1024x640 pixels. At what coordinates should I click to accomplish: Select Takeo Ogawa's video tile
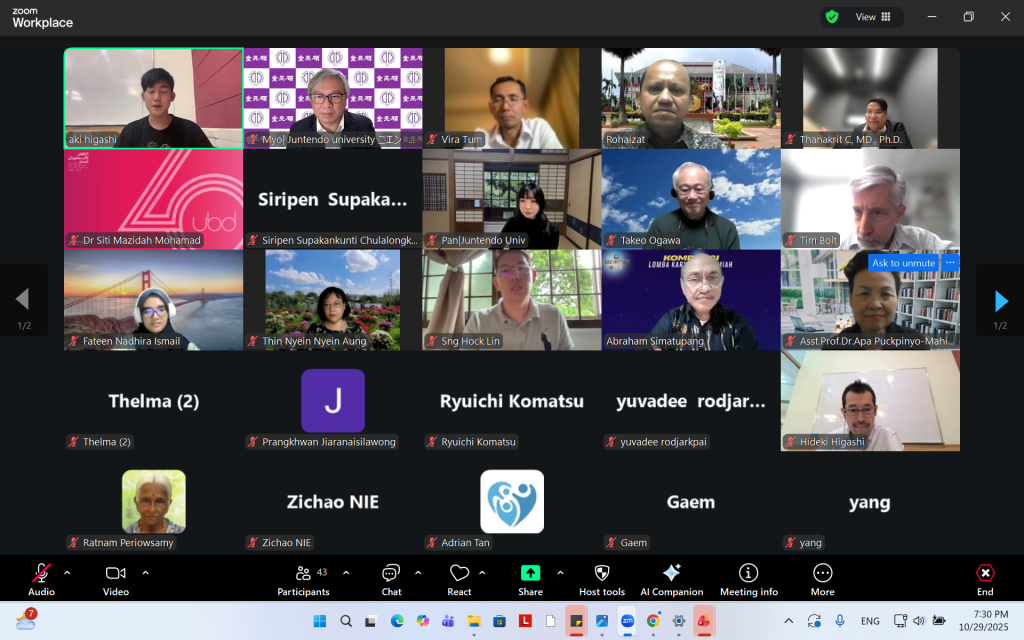pyautogui.click(x=690, y=199)
